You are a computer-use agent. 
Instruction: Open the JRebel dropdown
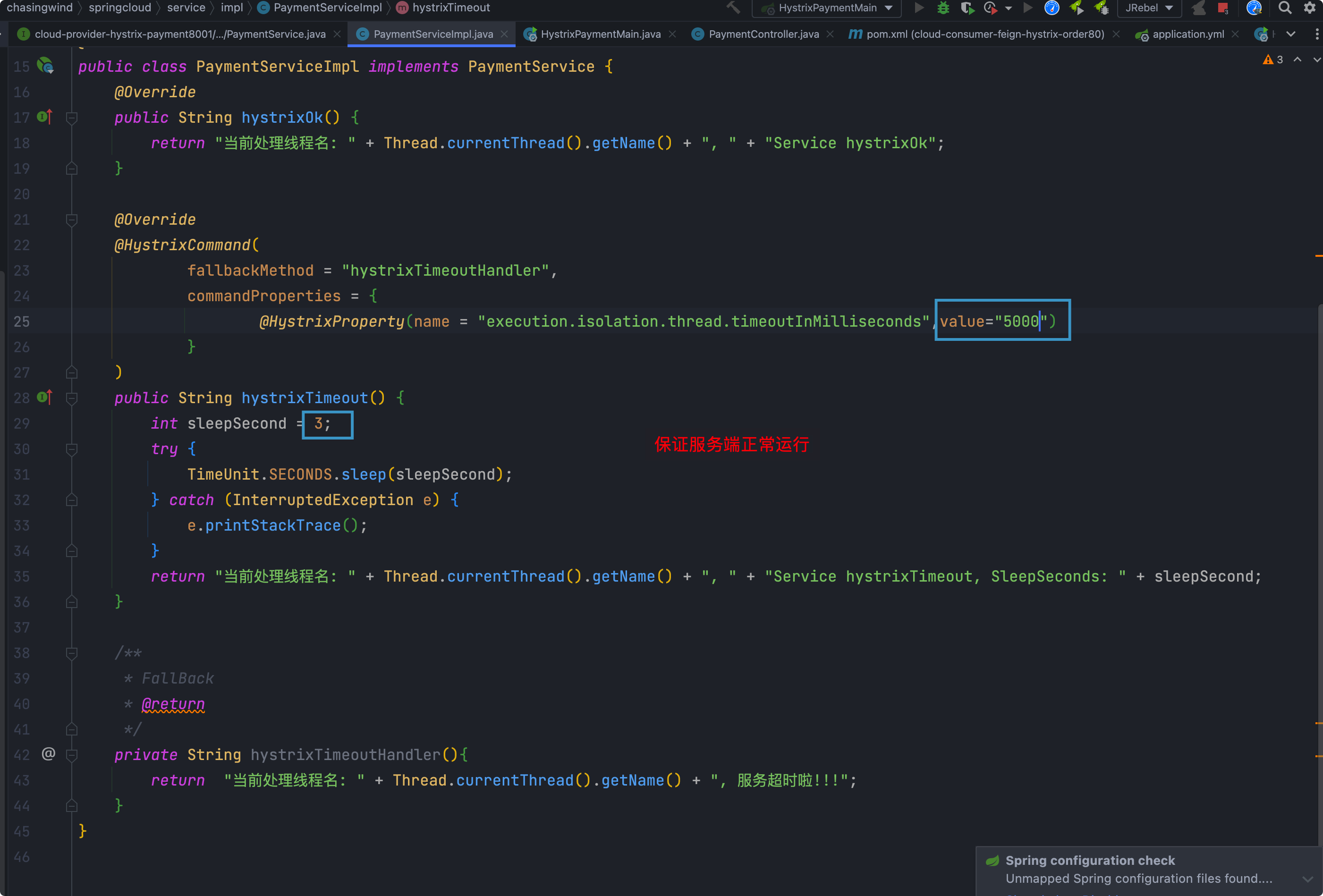click(x=1149, y=8)
